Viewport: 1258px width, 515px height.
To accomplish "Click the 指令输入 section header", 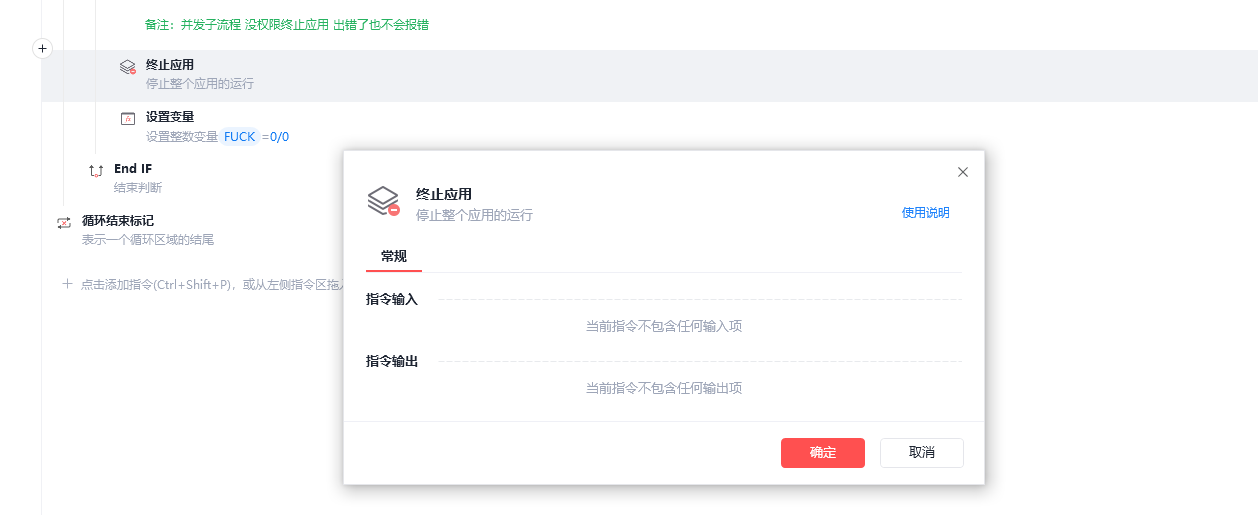I will (392, 299).
